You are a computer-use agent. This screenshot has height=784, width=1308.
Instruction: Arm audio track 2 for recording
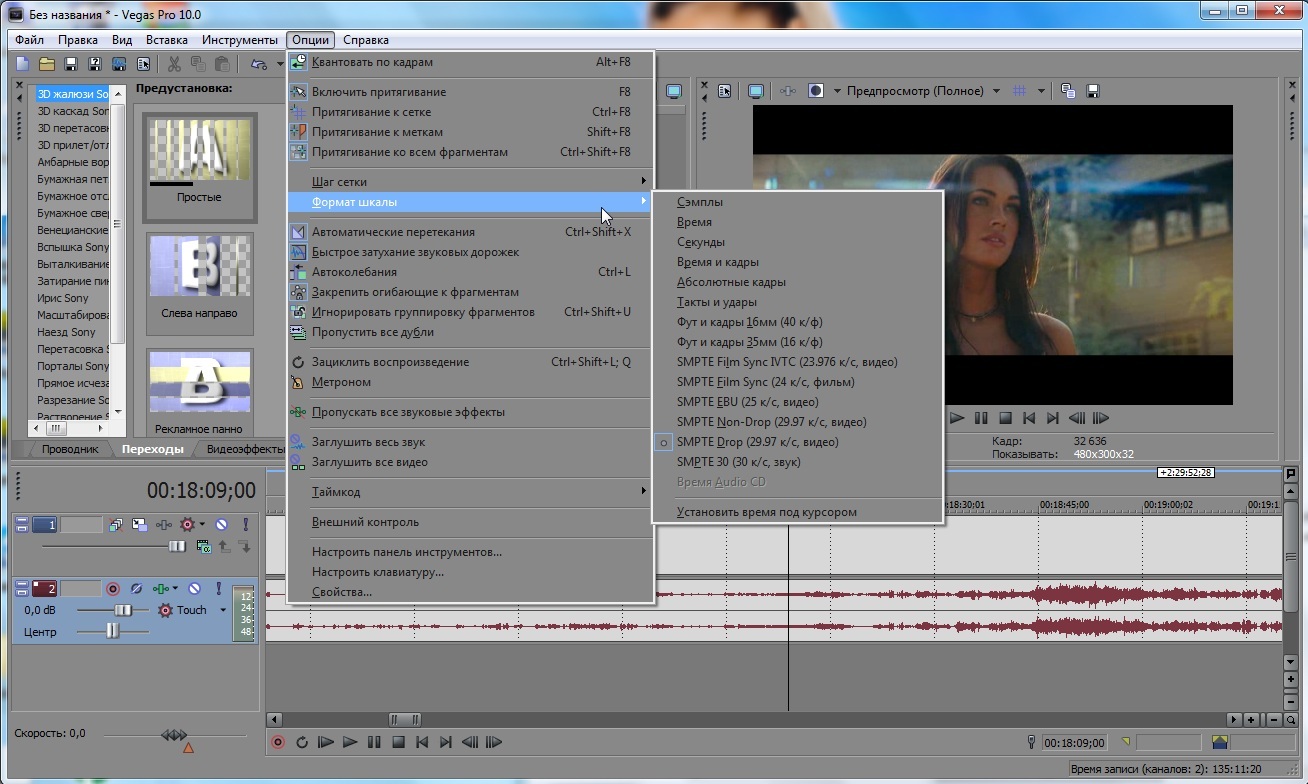(113, 589)
